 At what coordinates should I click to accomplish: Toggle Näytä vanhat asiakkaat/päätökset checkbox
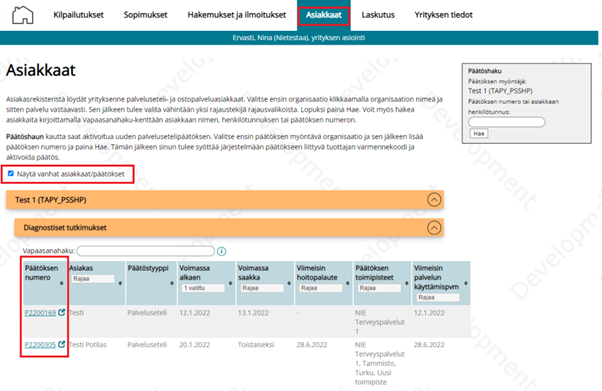pyautogui.click(x=11, y=174)
